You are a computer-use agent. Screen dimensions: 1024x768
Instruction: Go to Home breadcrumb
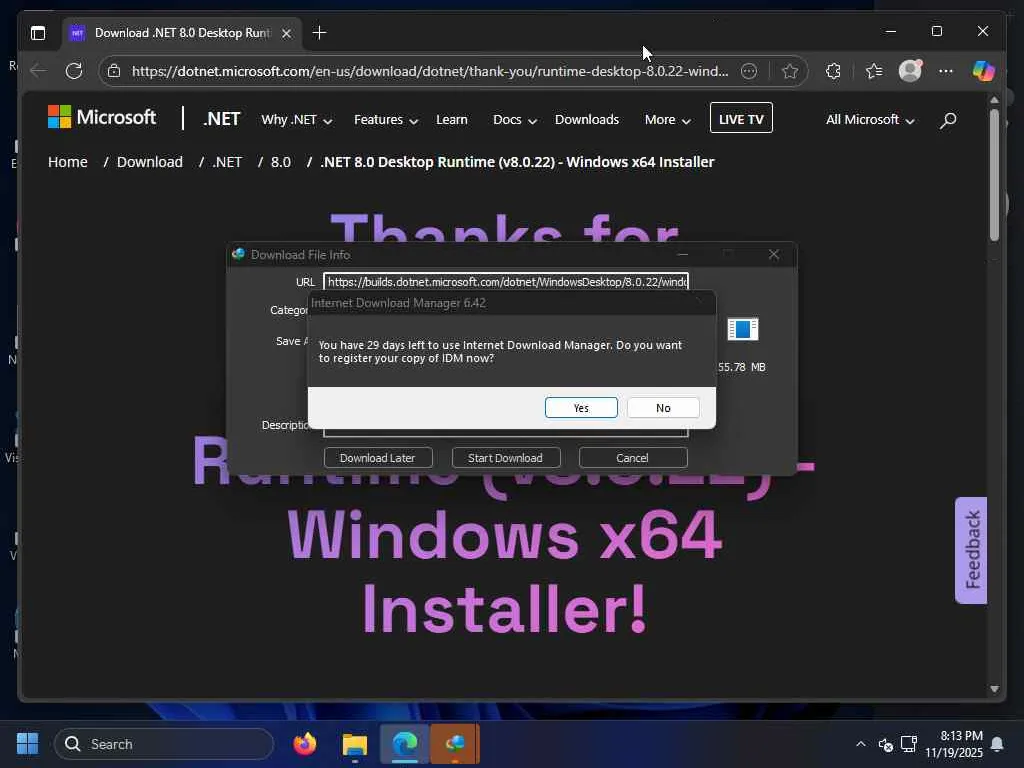(x=67, y=161)
